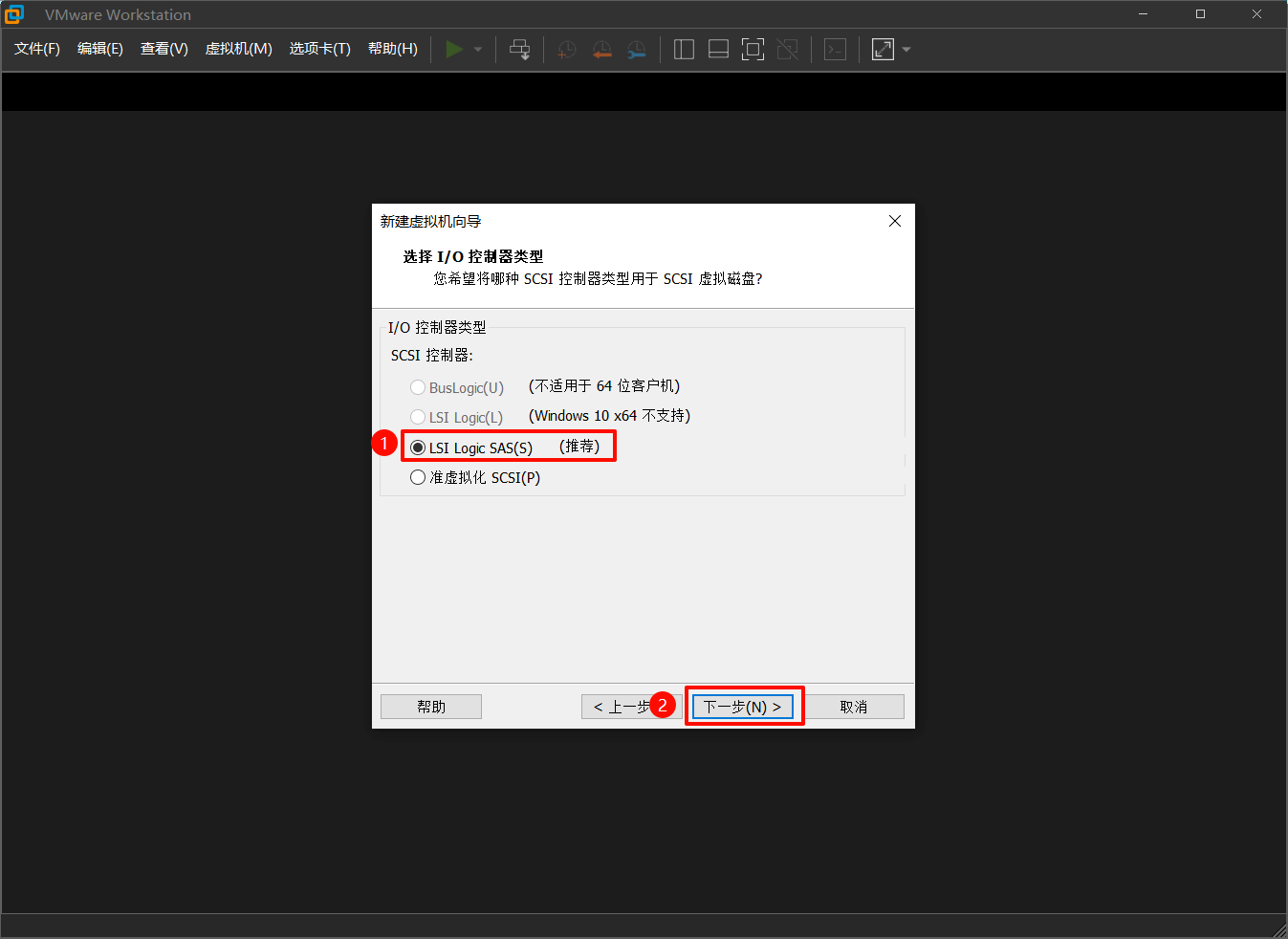Screen dimensions: 1288x939
Task: Click the Send Ctrl+Alt+Del icon
Action: click(x=519, y=49)
